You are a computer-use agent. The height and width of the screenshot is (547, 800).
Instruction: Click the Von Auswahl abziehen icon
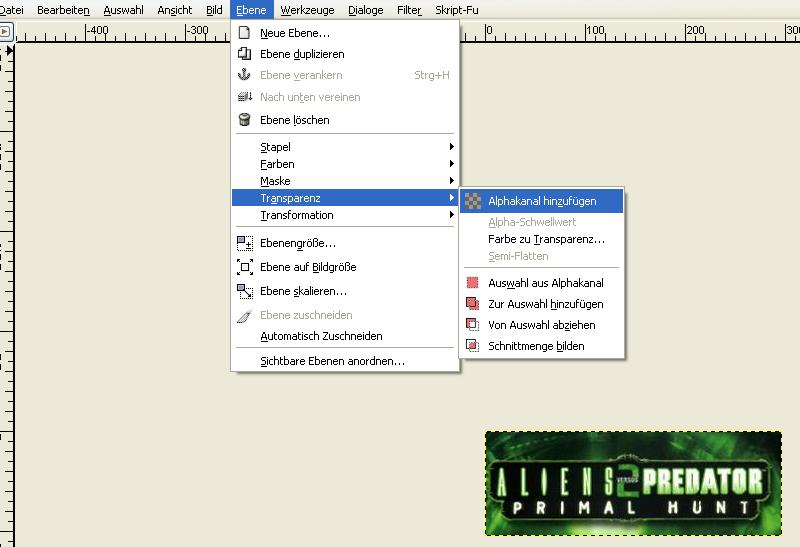click(x=473, y=325)
